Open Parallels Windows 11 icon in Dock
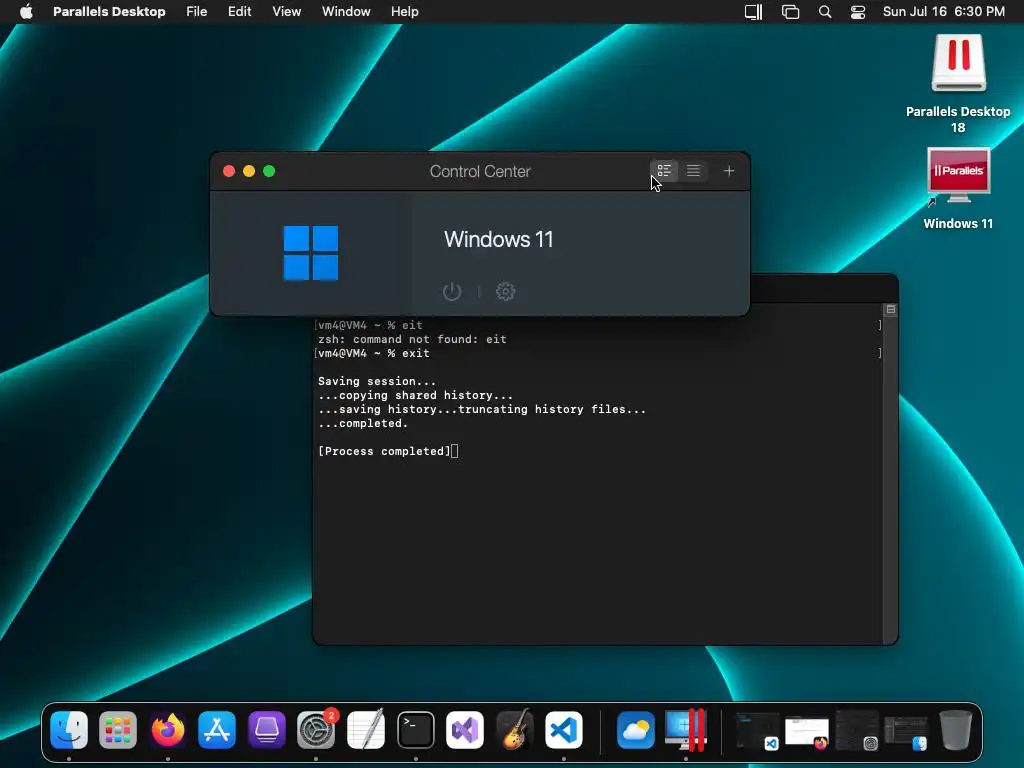Image resolution: width=1024 pixels, height=768 pixels. (685, 729)
